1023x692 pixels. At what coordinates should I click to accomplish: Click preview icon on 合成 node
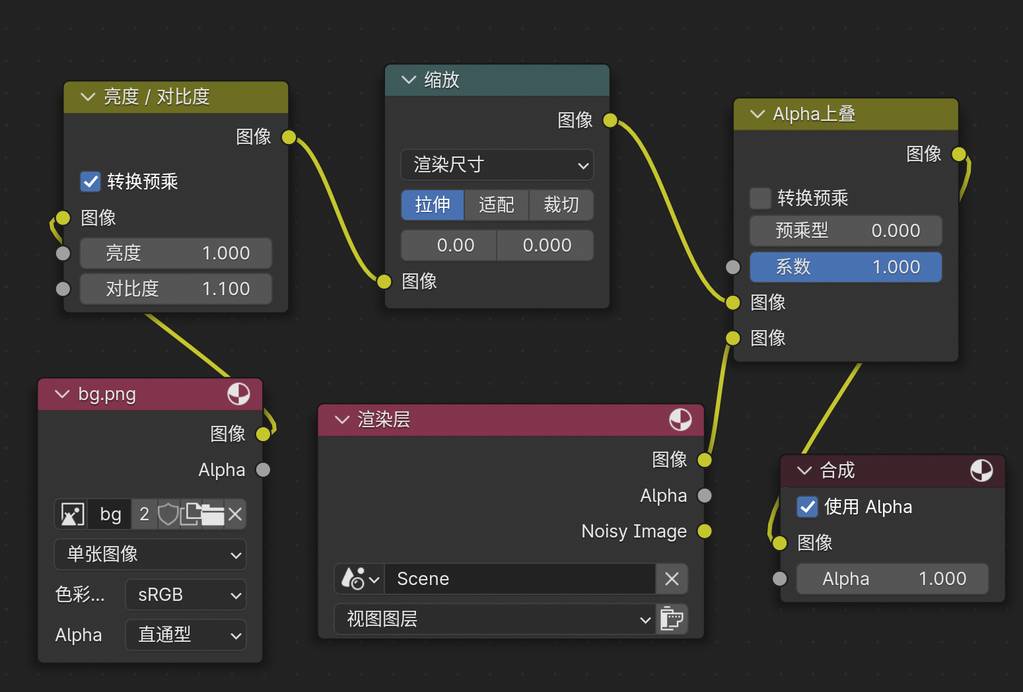(x=981, y=470)
